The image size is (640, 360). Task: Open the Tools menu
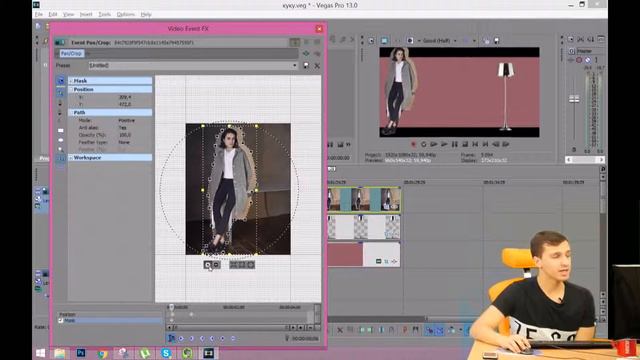(104, 14)
